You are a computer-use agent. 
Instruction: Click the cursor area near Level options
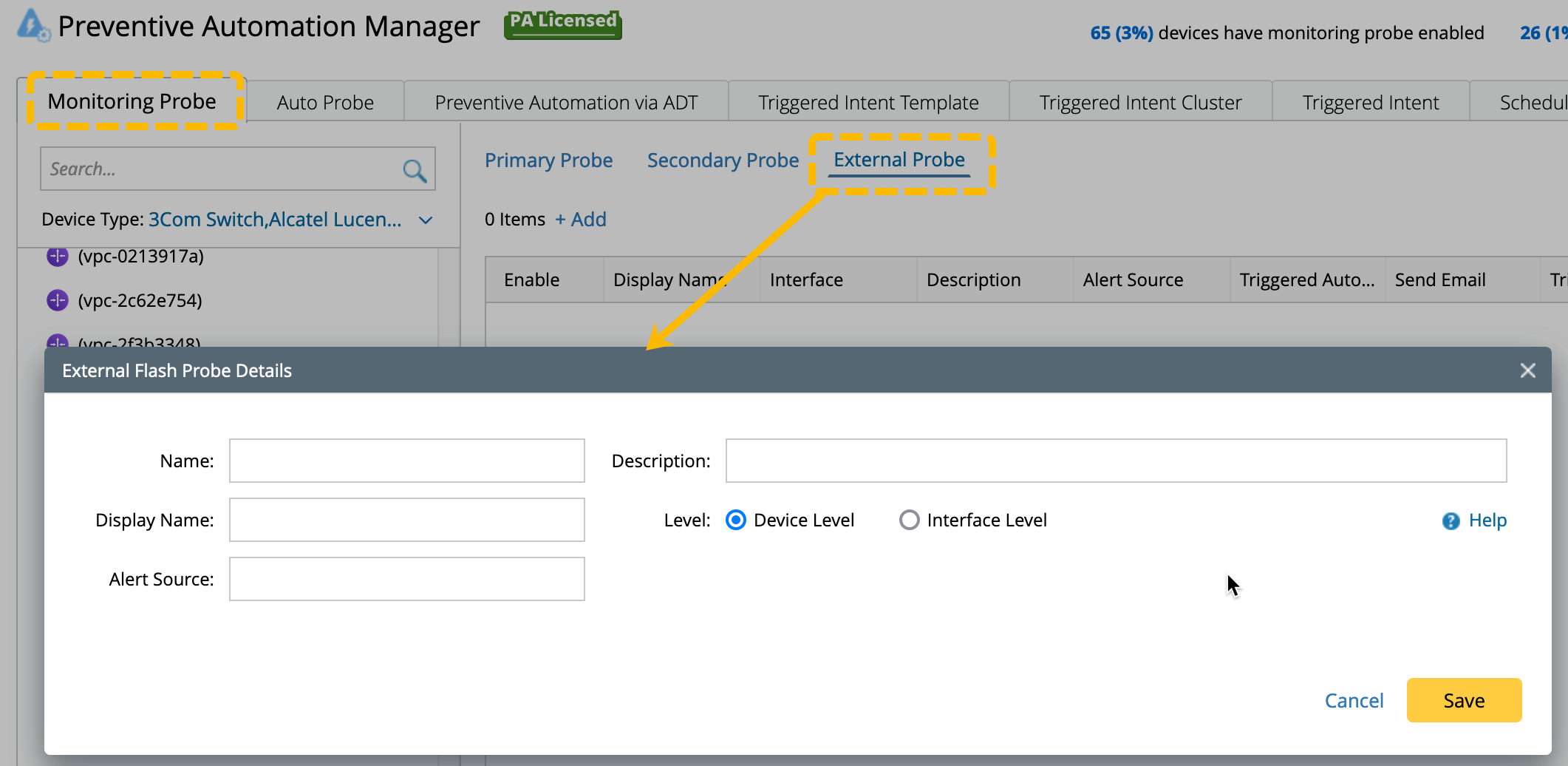(1232, 584)
